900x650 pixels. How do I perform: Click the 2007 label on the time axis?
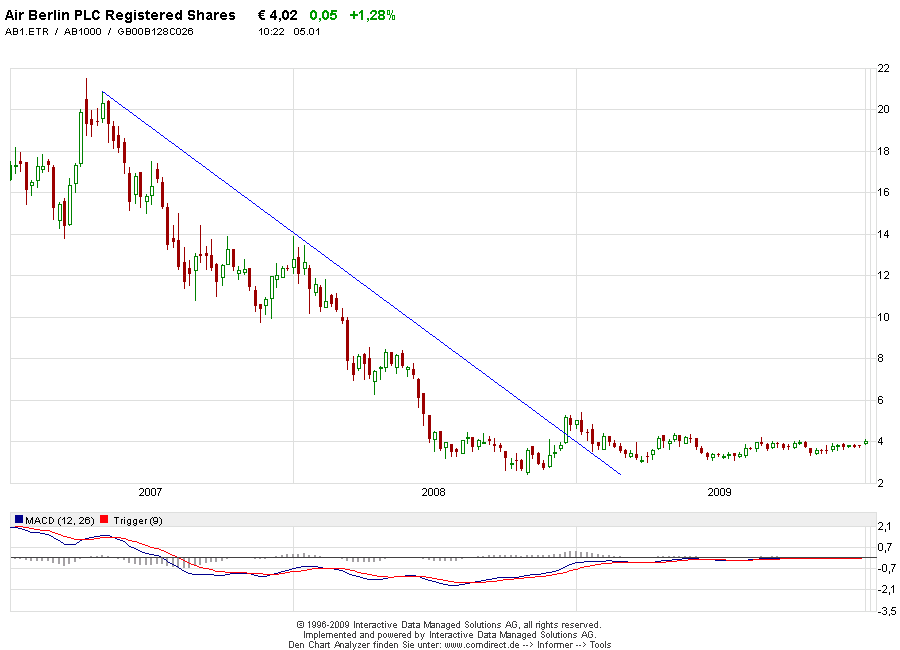150,492
